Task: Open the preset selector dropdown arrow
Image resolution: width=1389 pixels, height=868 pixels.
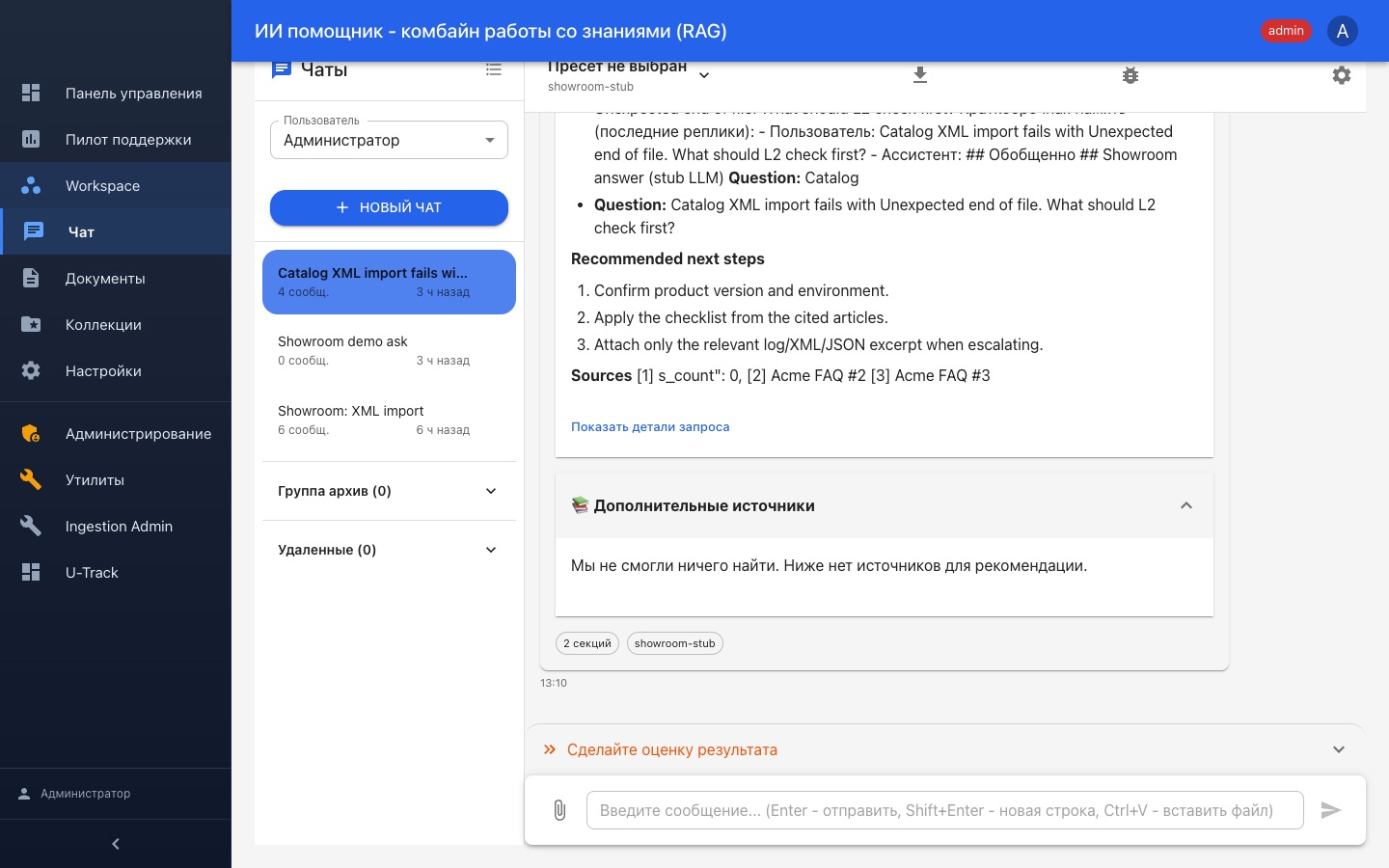Action: click(704, 75)
